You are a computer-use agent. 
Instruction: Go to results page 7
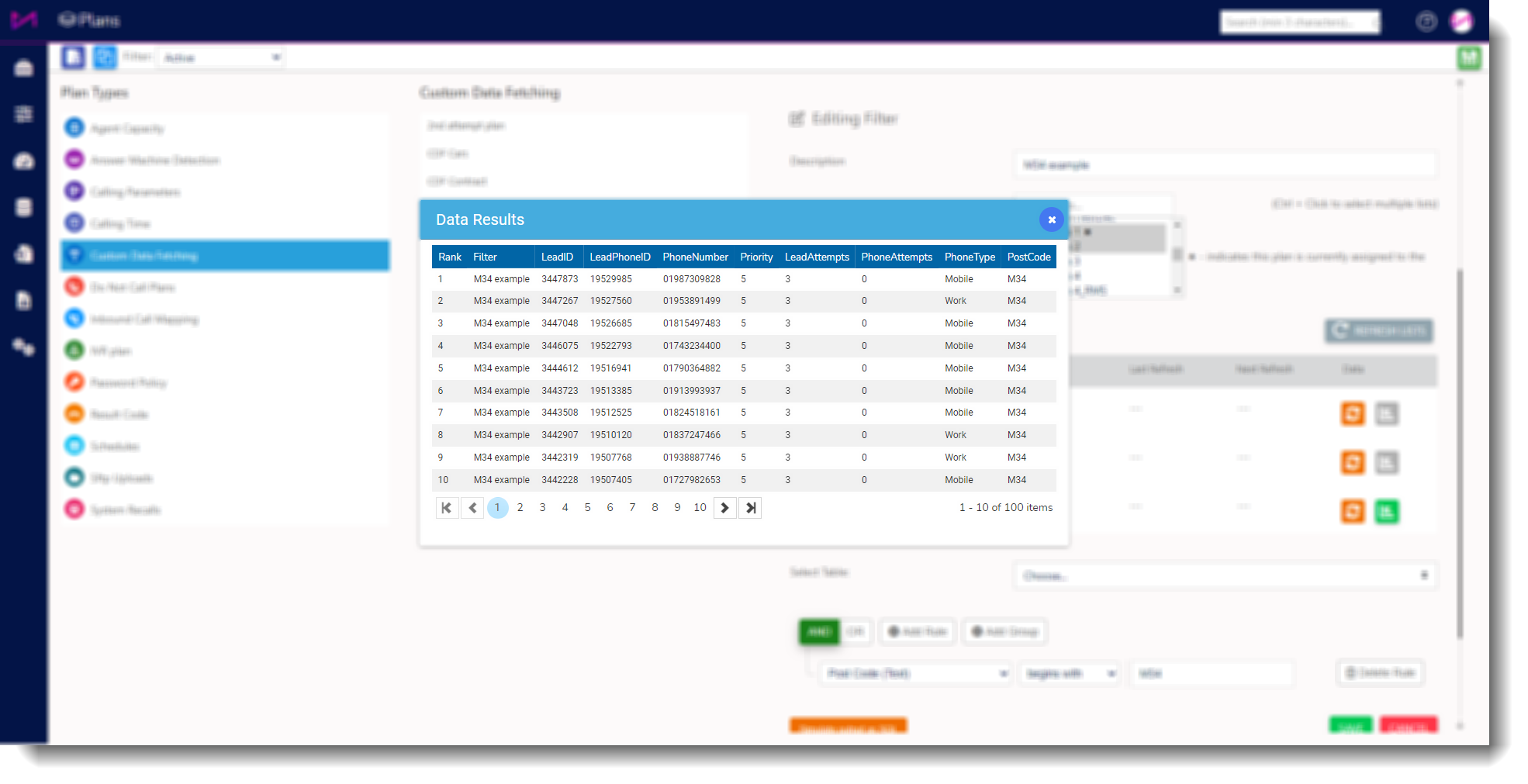pyautogui.click(x=632, y=508)
